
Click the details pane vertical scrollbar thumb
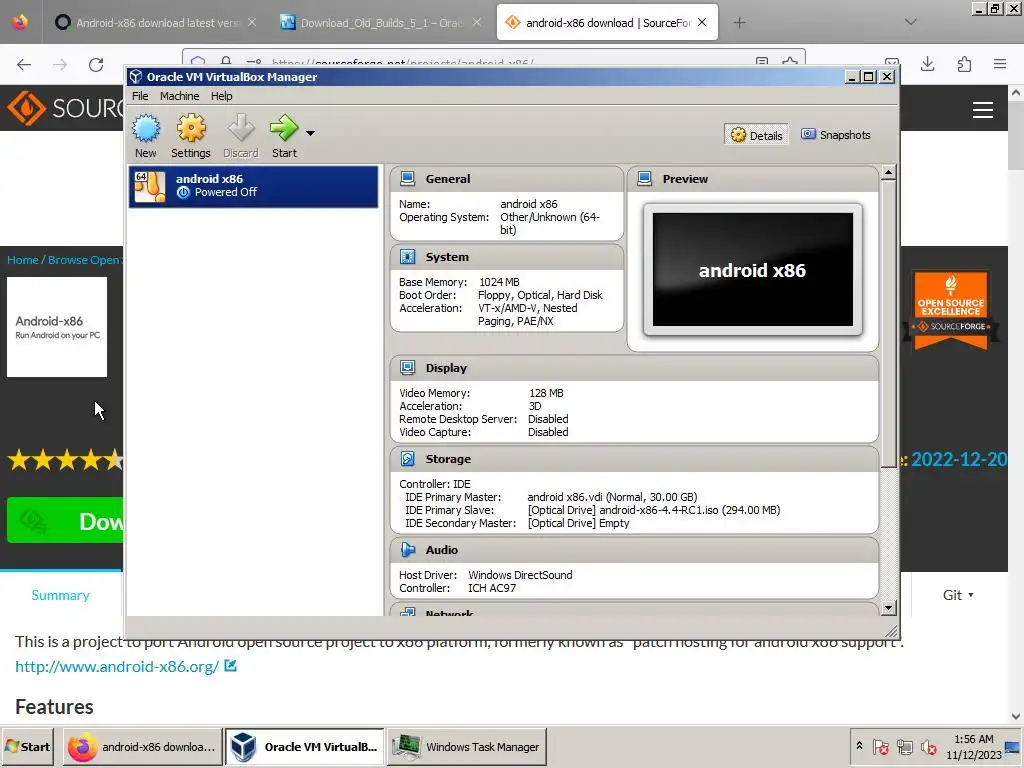tap(888, 324)
